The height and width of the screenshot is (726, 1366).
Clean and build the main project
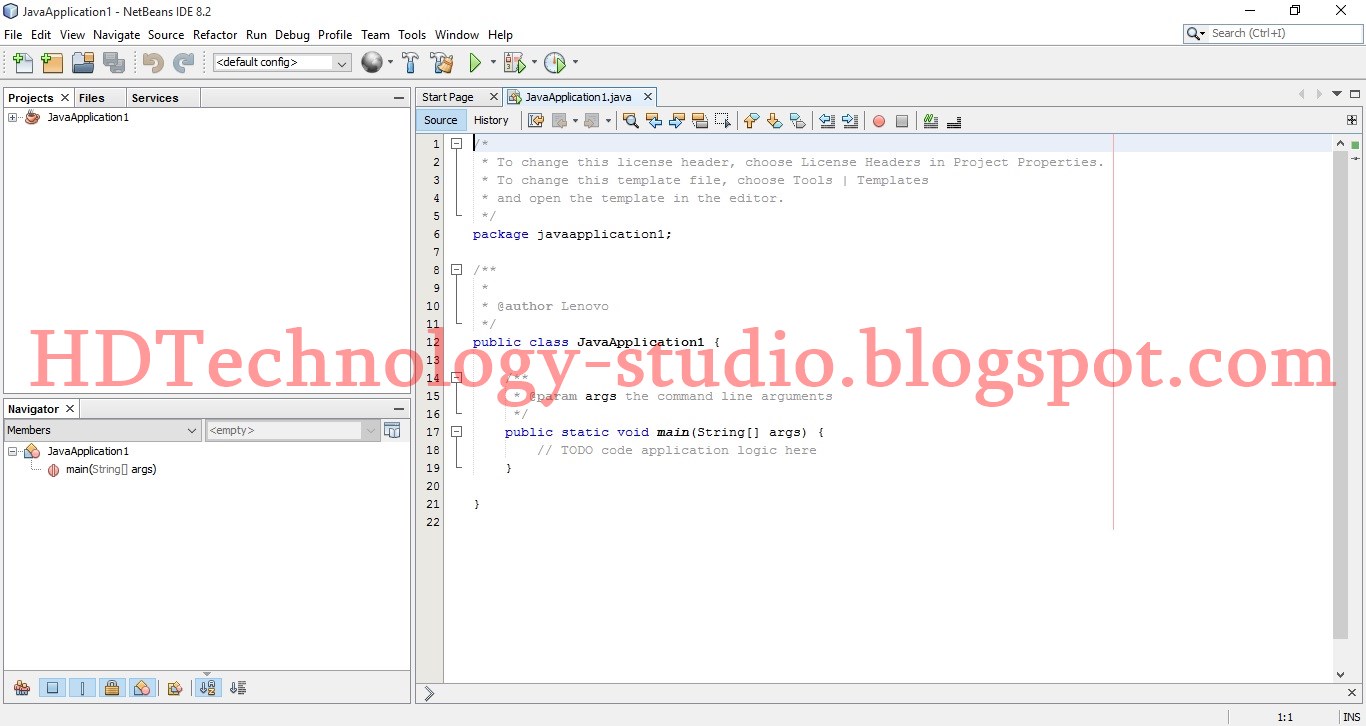click(x=441, y=62)
